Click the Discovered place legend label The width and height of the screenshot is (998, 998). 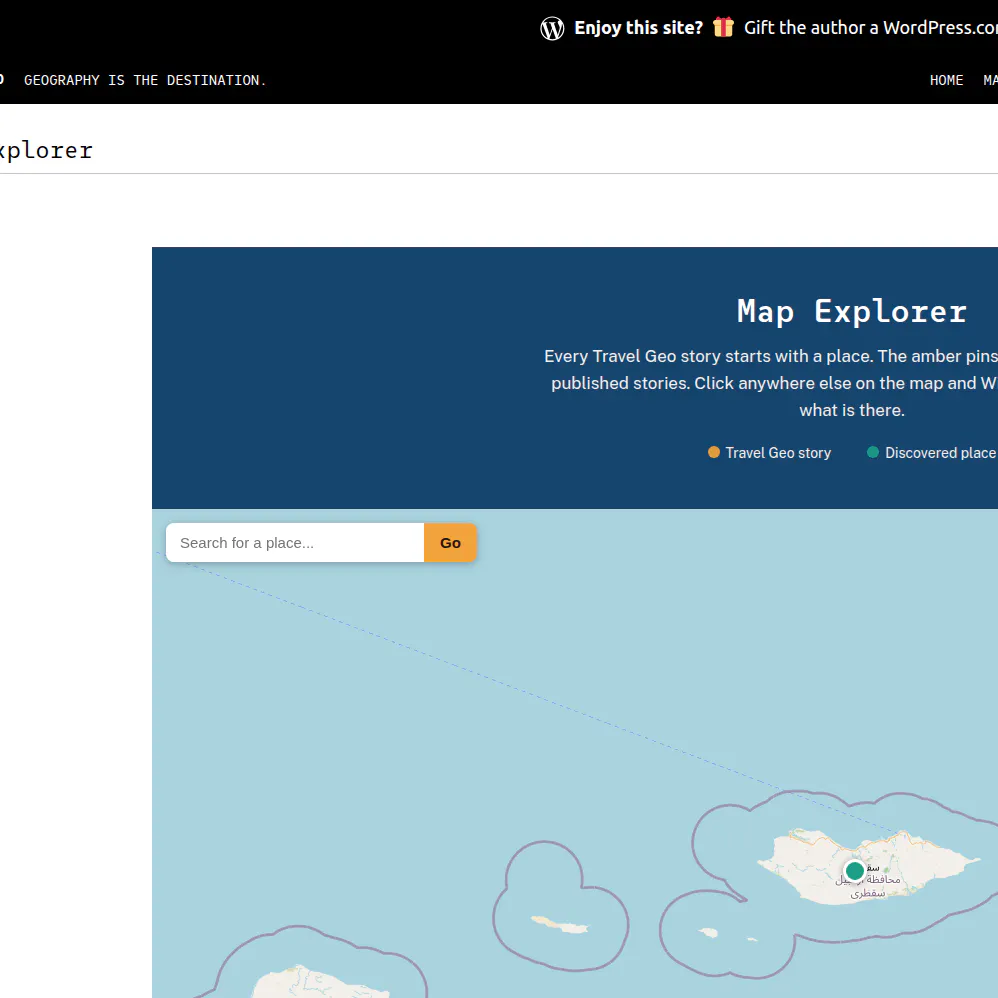940,453
